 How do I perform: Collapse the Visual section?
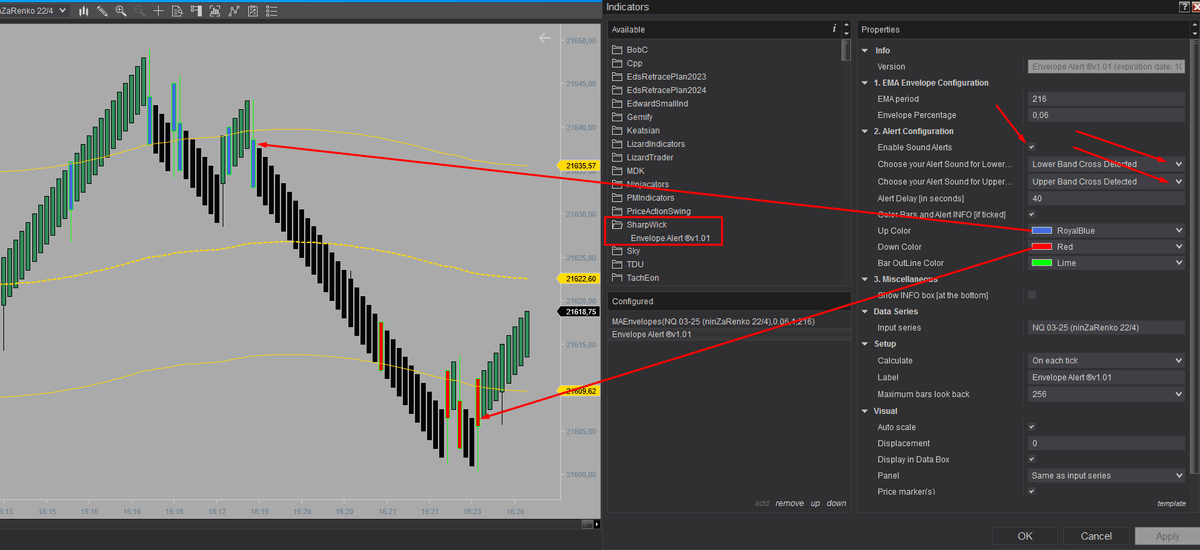[866, 410]
